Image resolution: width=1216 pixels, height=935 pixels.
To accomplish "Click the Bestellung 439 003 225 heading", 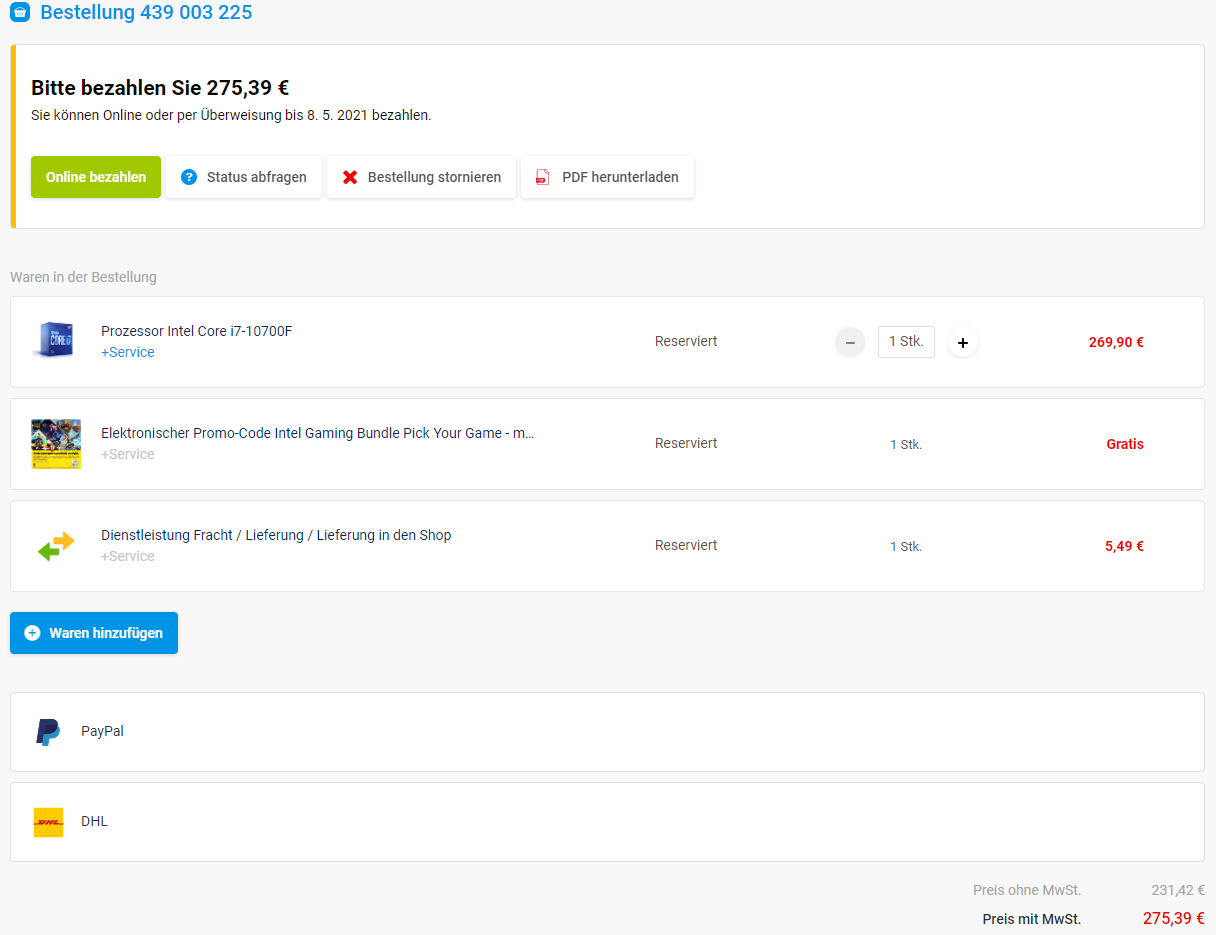I will pos(146,12).
